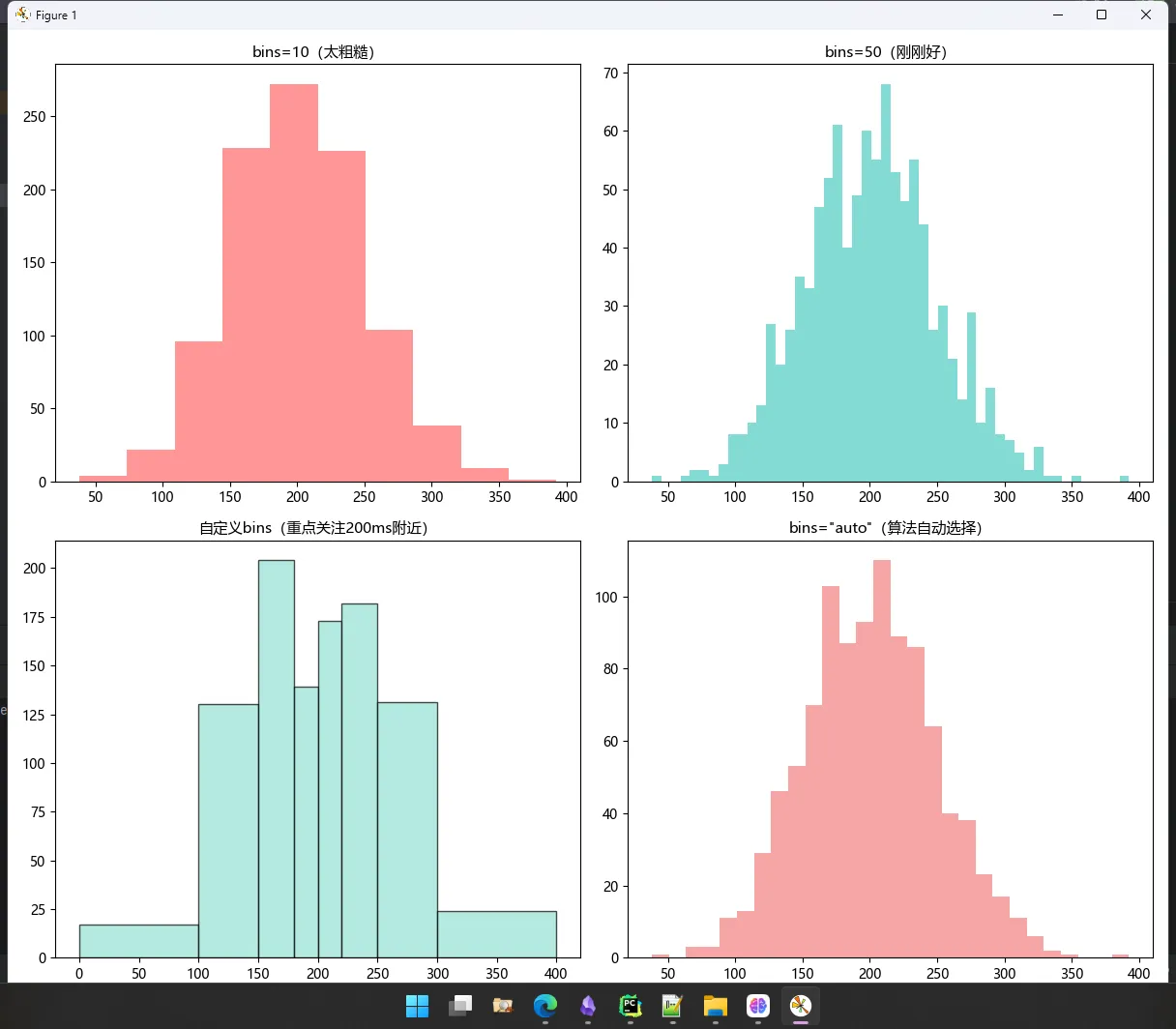Switch to PyCharm in the taskbar
1176x1029 pixels.
click(631, 1007)
